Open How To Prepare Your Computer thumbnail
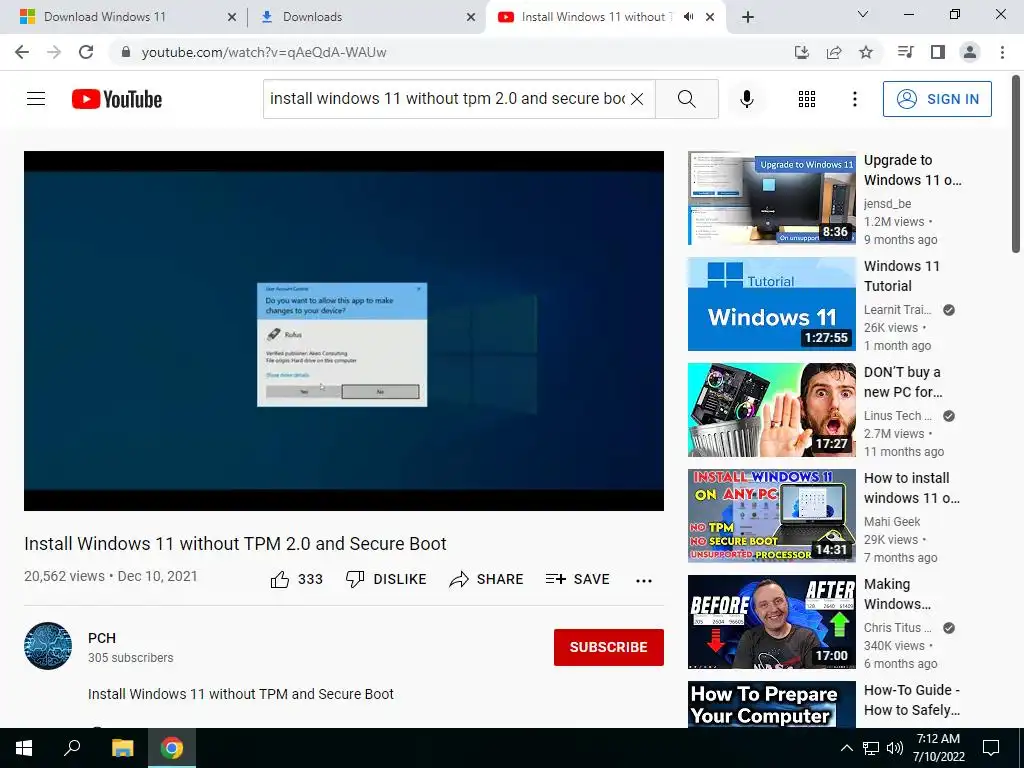The width and height of the screenshot is (1024, 768). pos(771,705)
